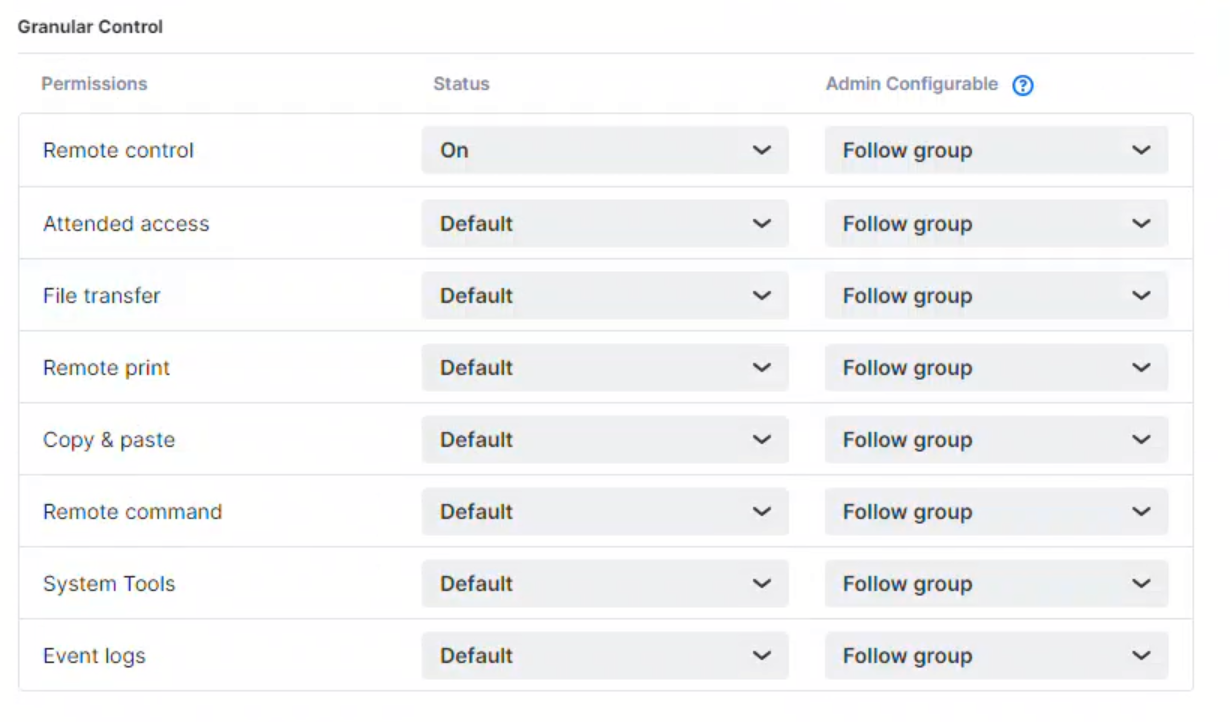Click the Permissions column header

pyautogui.click(x=94, y=84)
